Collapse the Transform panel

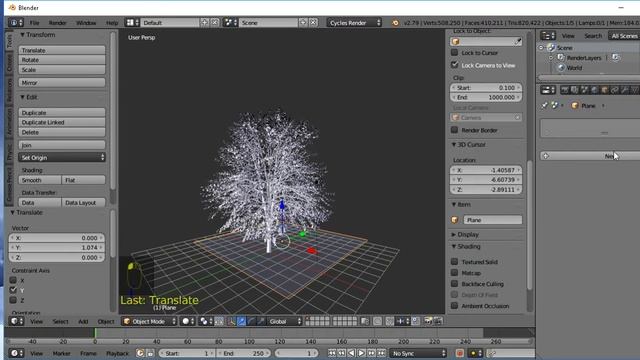tap(22, 35)
